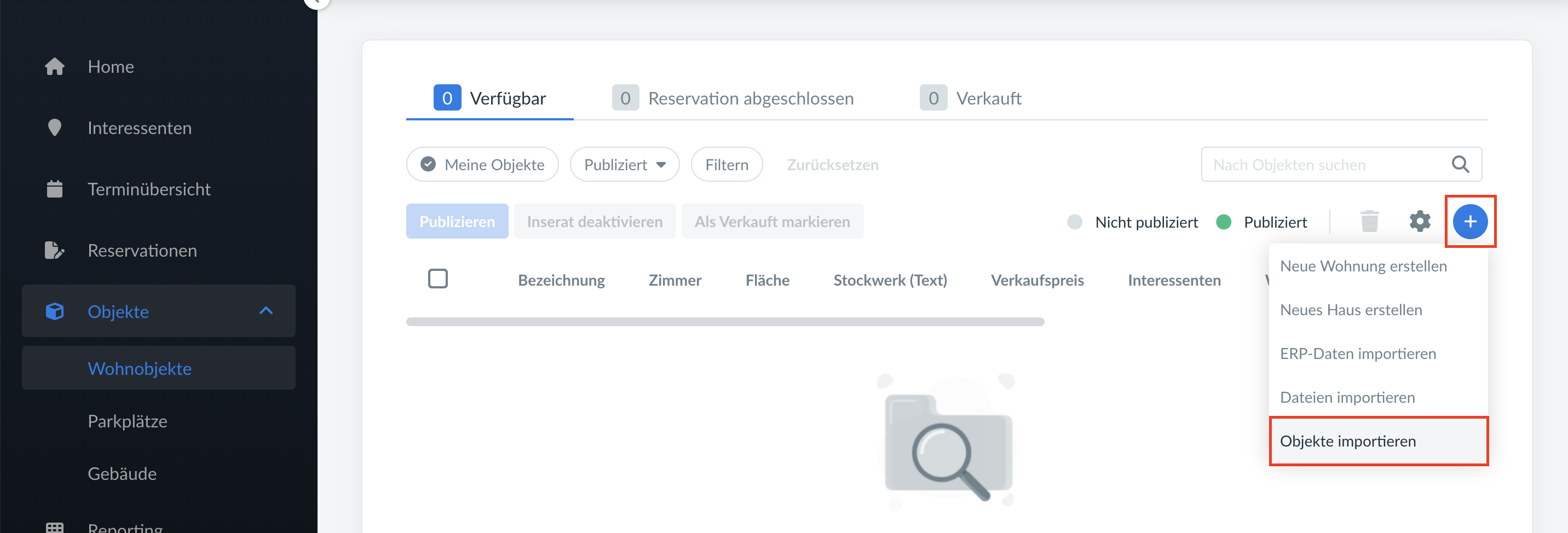Sort by Stockwerk (Text) column header
This screenshot has height=533, width=1568.
point(890,280)
